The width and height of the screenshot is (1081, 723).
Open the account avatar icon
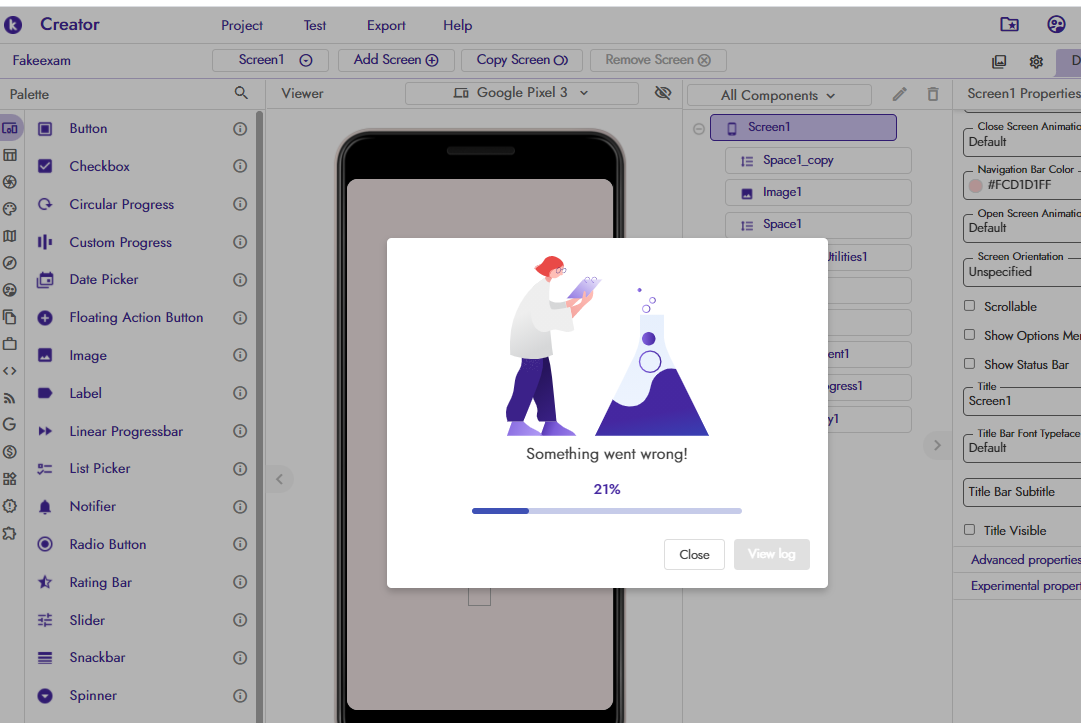click(1056, 24)
